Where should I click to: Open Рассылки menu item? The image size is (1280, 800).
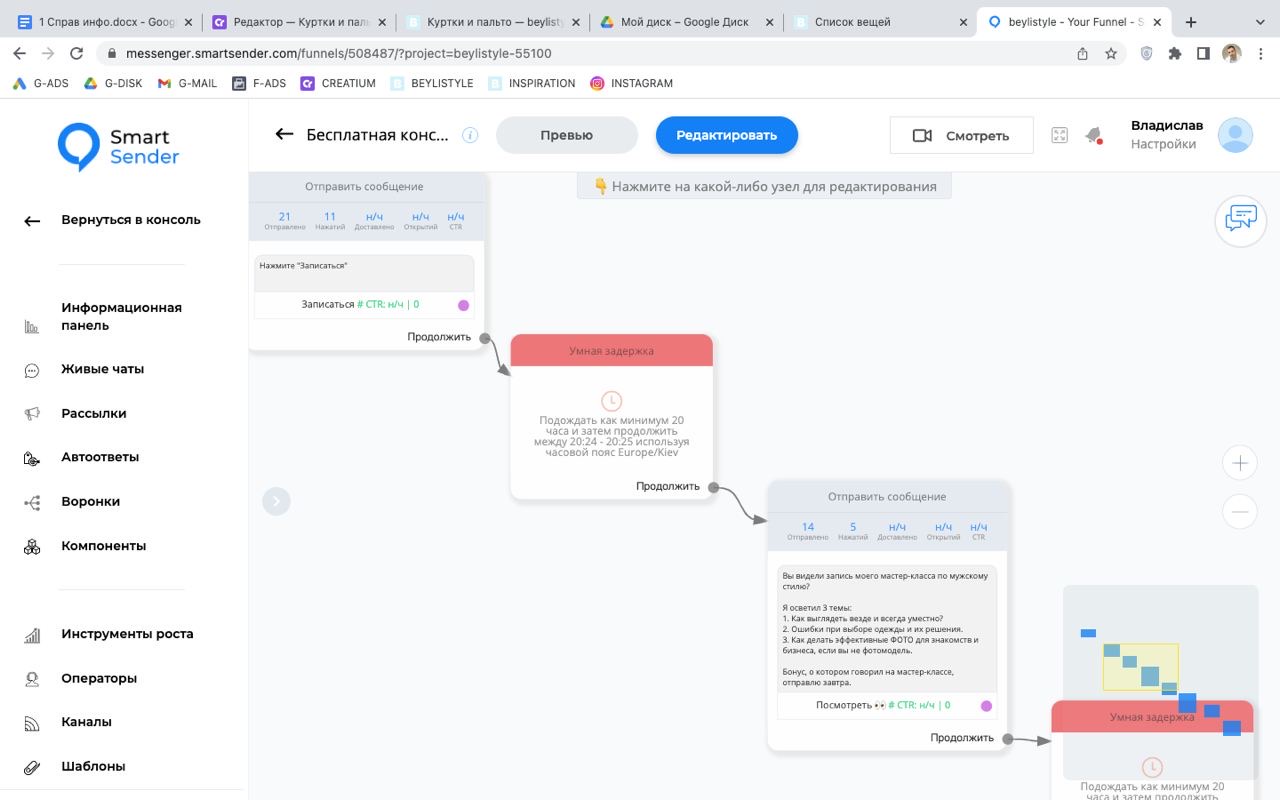click(x=93, y=413)
